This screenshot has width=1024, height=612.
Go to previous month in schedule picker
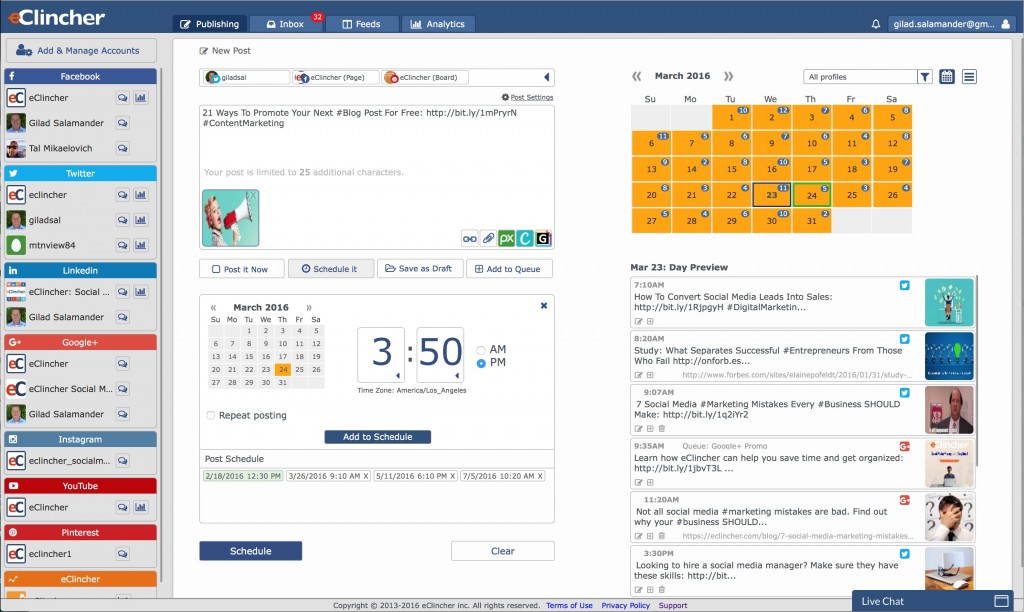coord(213,308)
